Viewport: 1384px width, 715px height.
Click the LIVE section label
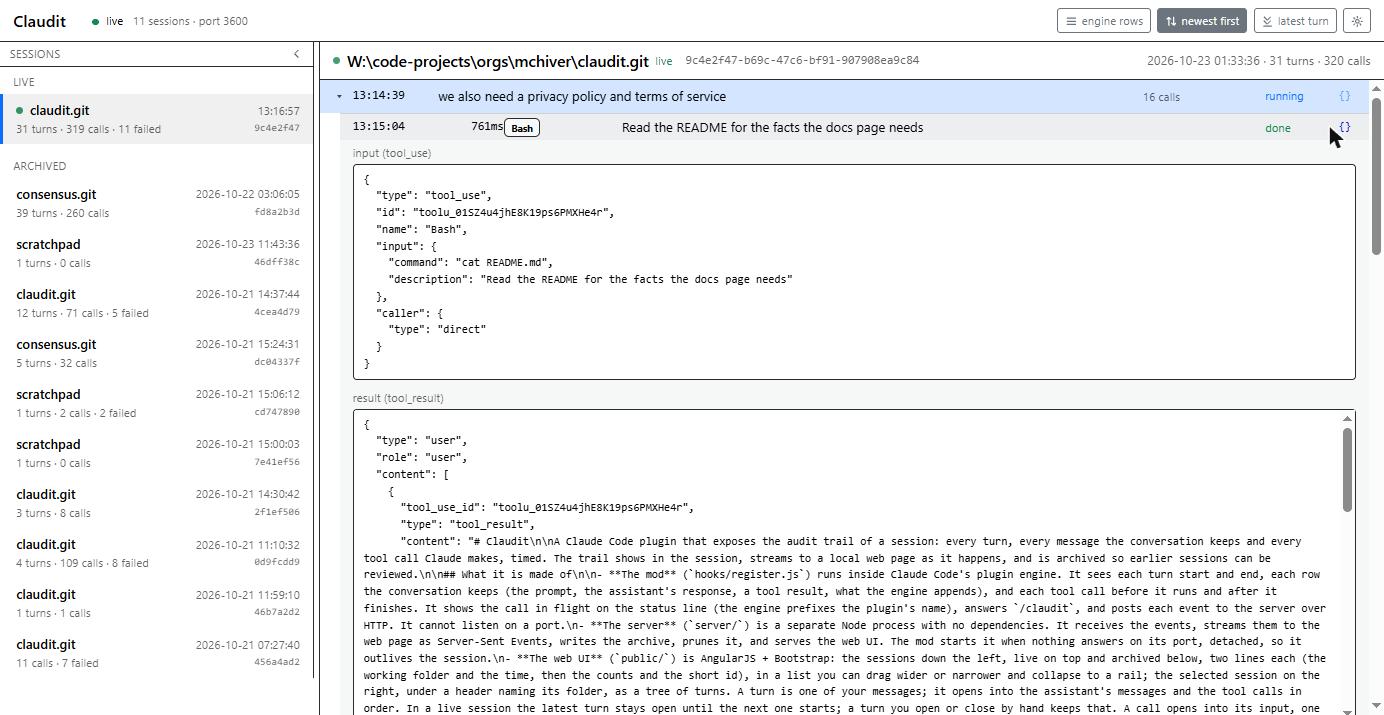click(24, 82)
